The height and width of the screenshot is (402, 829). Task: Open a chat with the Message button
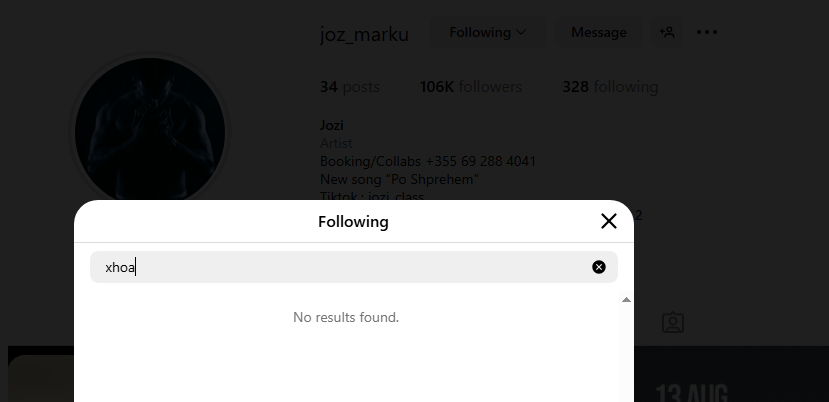coord(598,32)
